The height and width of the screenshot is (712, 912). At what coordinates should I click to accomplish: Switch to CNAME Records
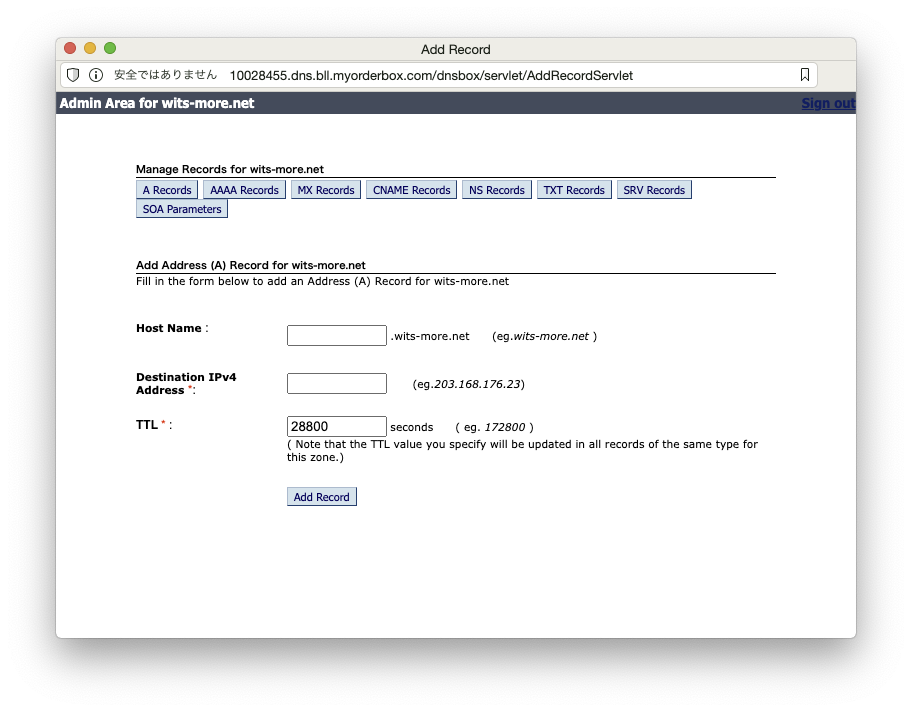click(x=411, y=190)
